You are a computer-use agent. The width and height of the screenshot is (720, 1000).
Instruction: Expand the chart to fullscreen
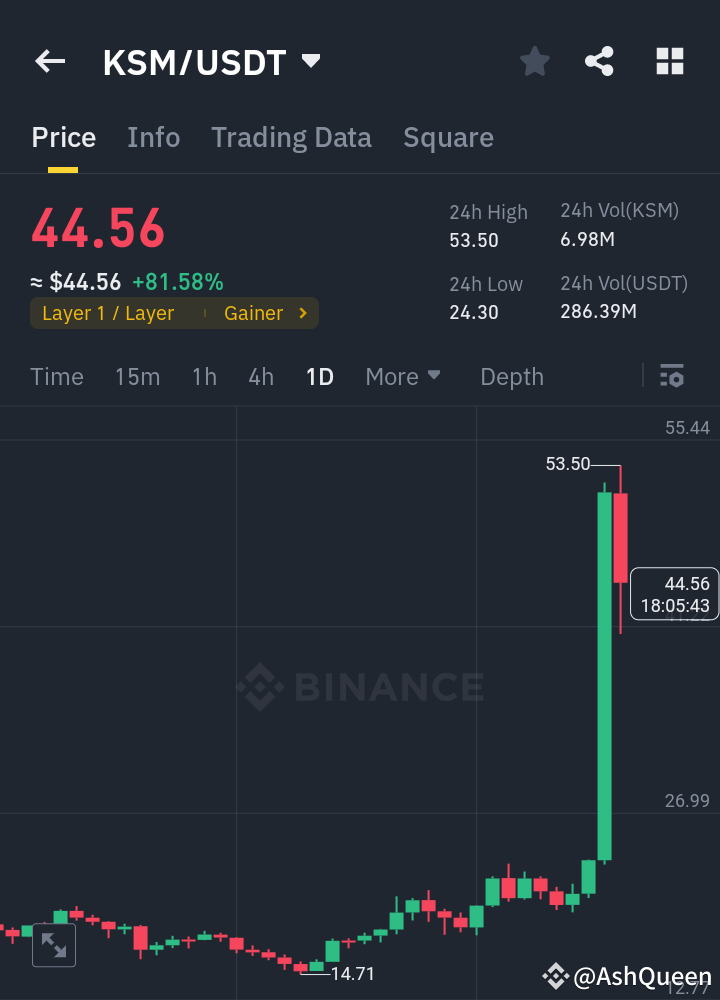tap(53, 944)
